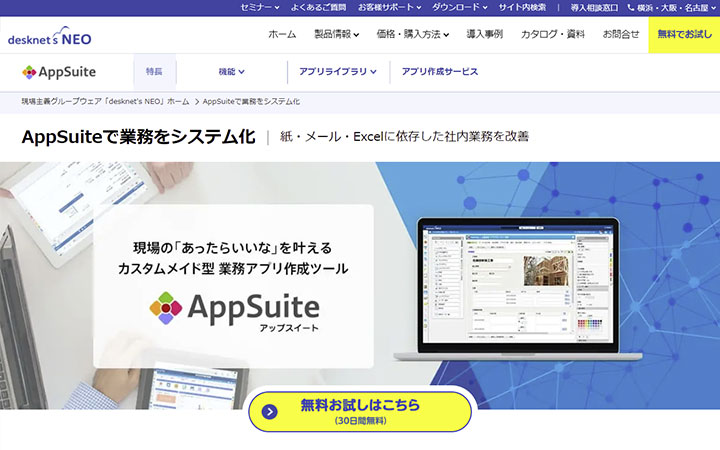Viewport: 720px width, 450px height.
Task: Click the yellow 無料でお試し button
Action: coord(684,34)
